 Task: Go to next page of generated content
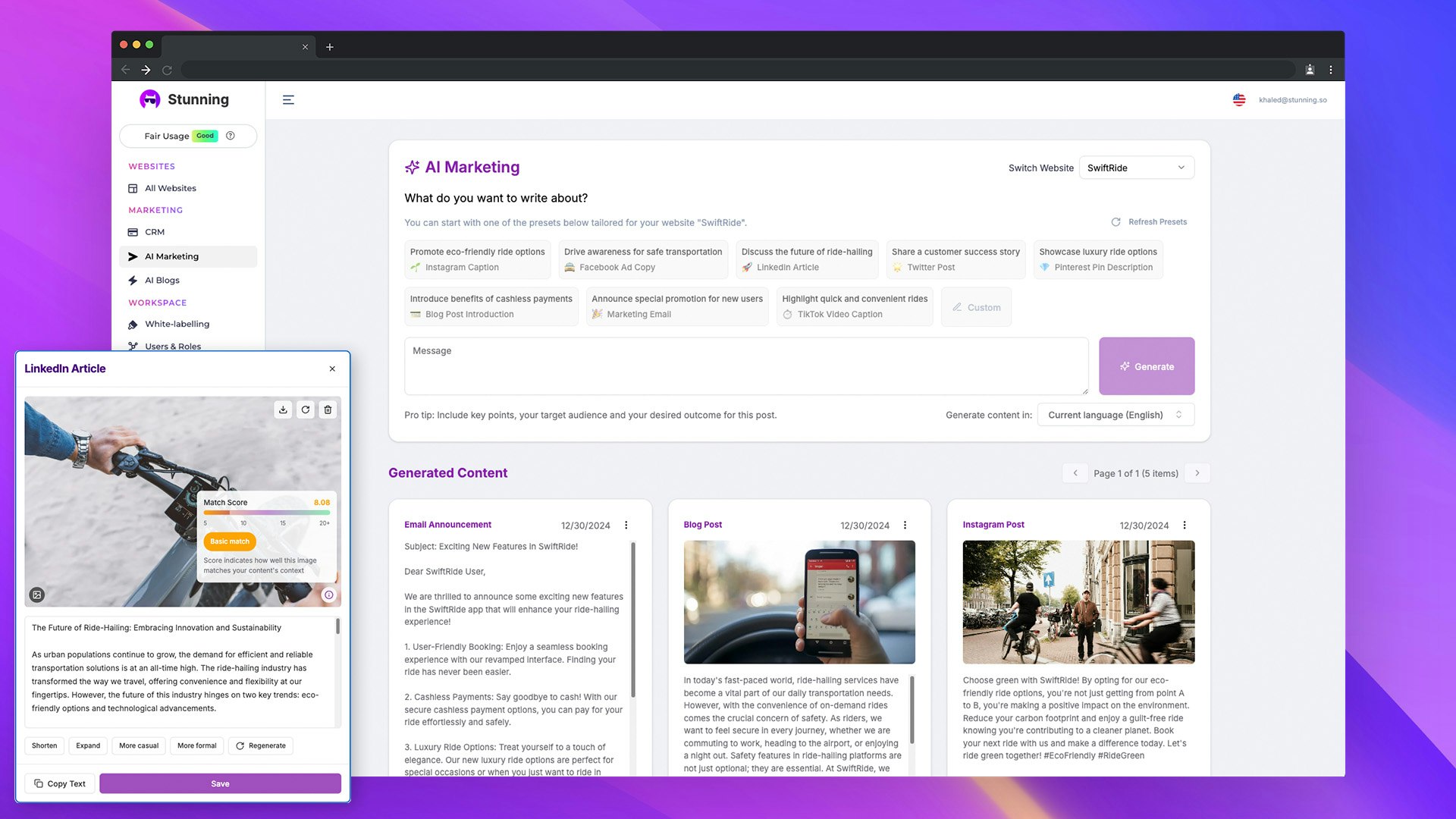click(1197, 473)
